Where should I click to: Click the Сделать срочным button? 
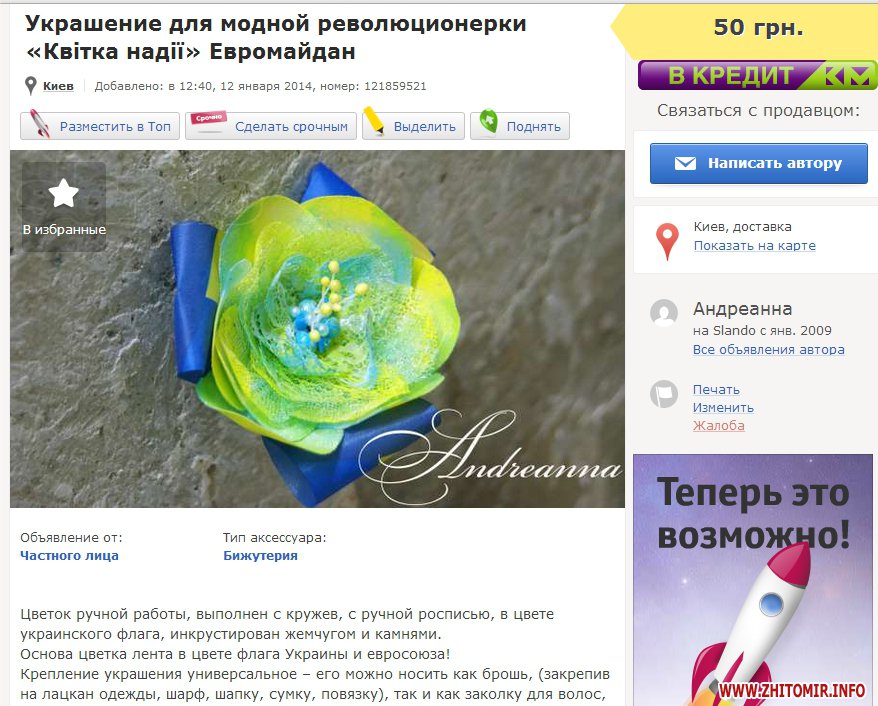click(271, 126)
